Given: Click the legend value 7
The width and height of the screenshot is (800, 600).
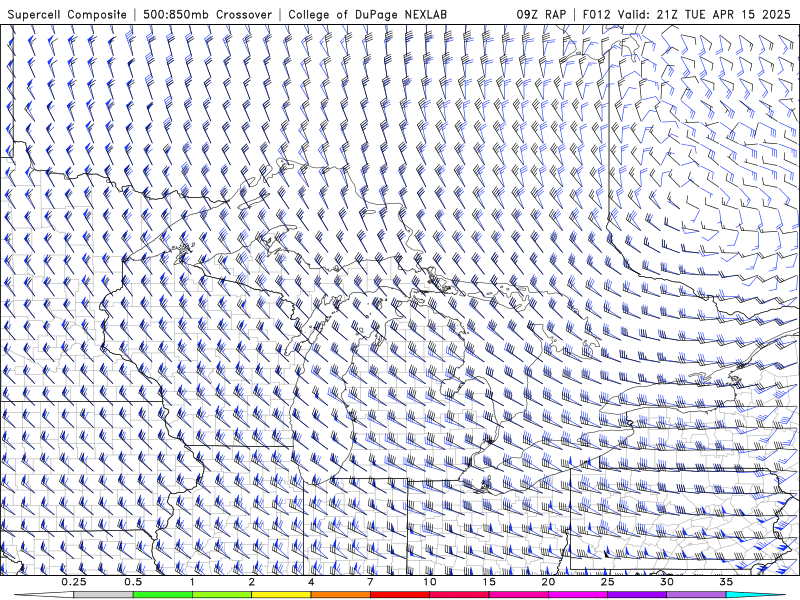Looking at the screenshot, I should coord(370,582).
